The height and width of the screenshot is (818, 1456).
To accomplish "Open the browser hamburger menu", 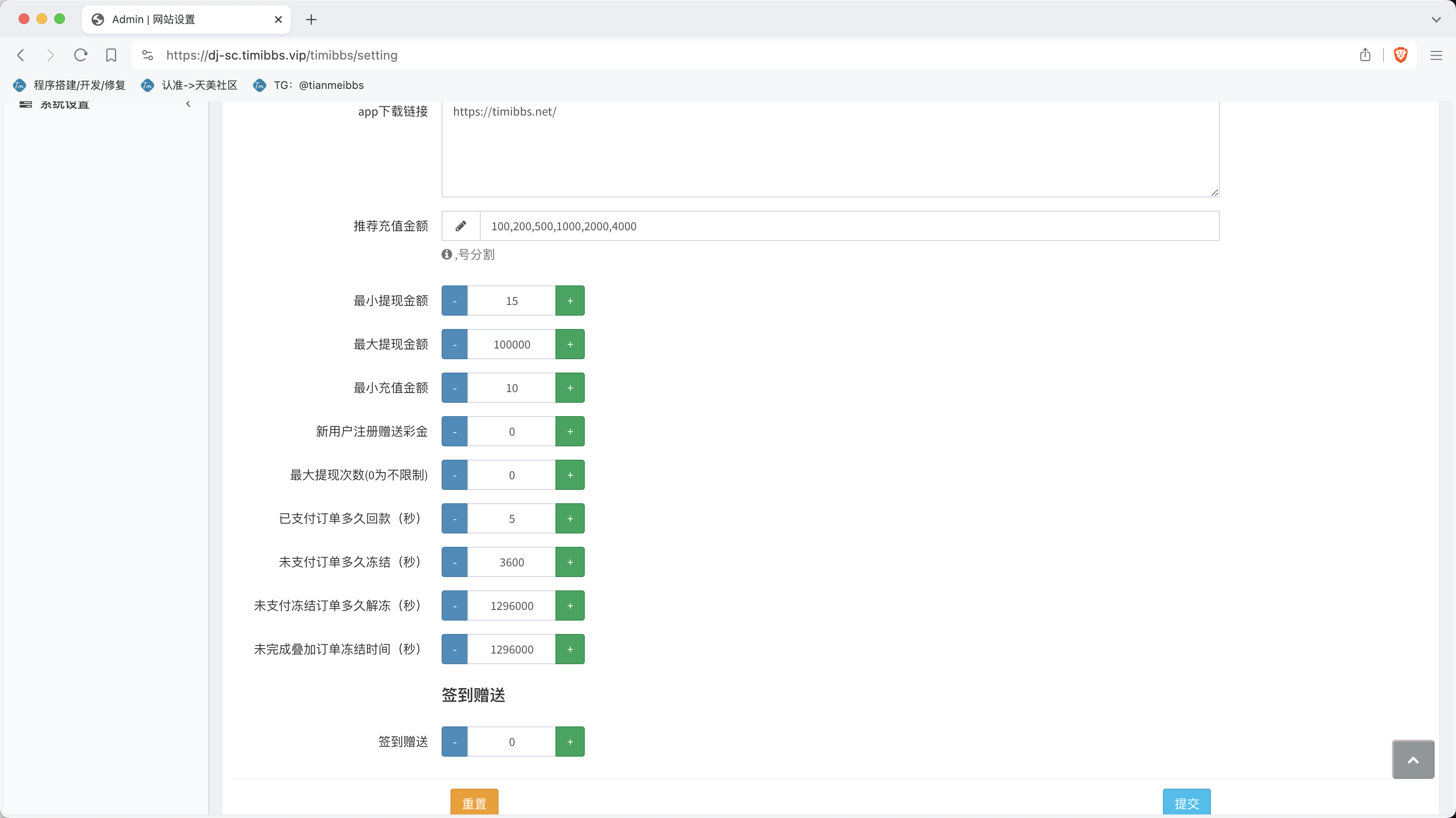I will coord(1436,55).
